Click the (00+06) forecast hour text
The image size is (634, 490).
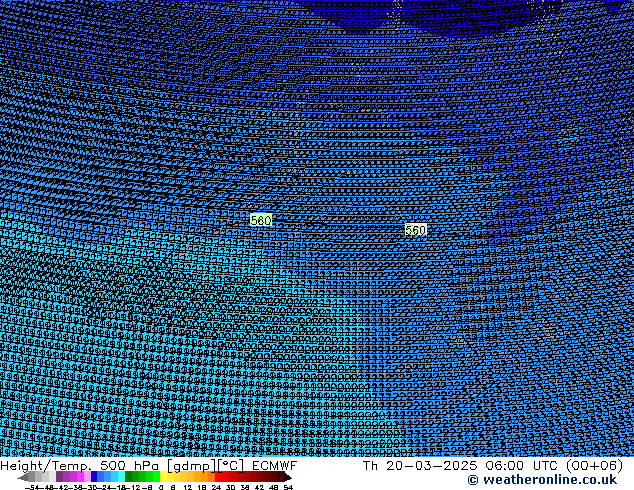[594, 466]
